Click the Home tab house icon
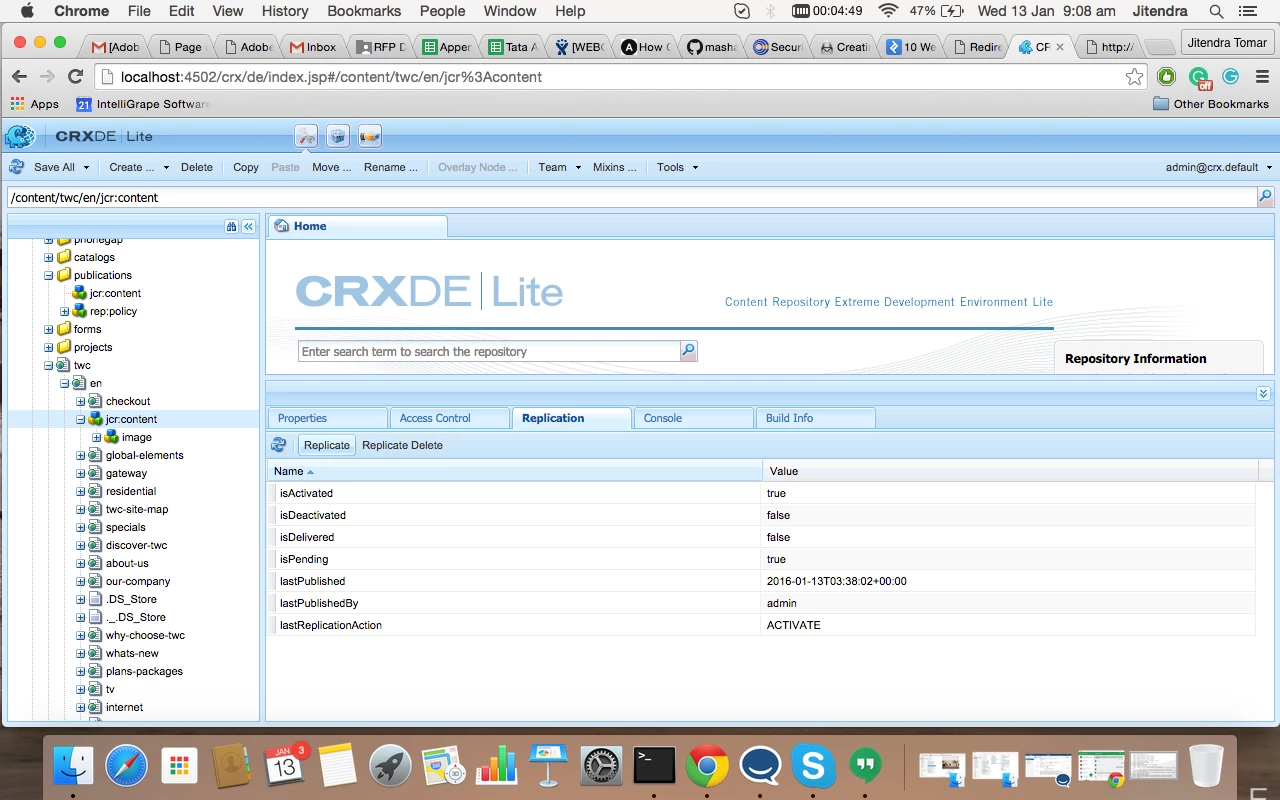This screenshot has height=800, width=1280. pos(281,226)
